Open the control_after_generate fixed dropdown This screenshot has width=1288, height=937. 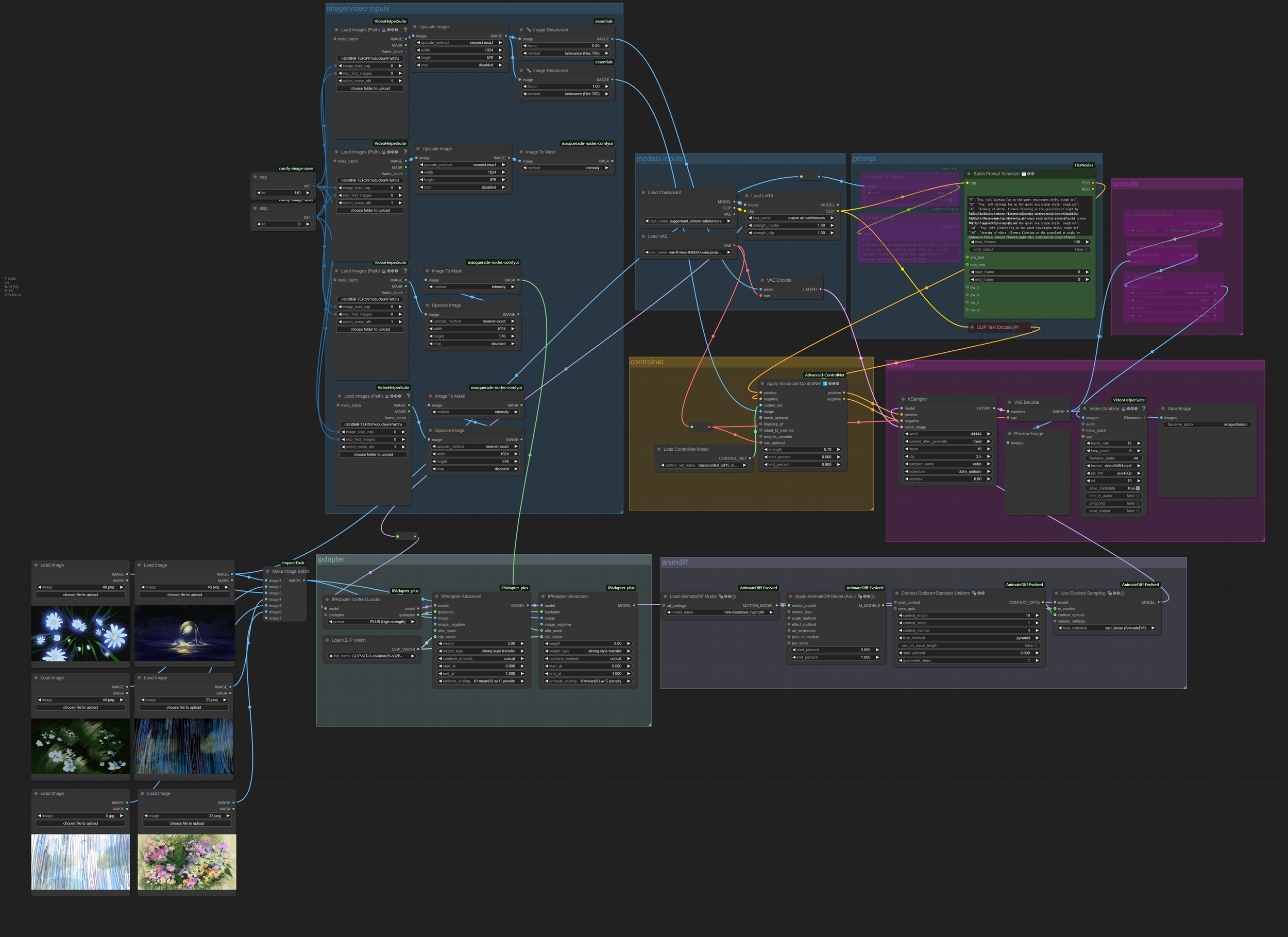coord(947,441)
